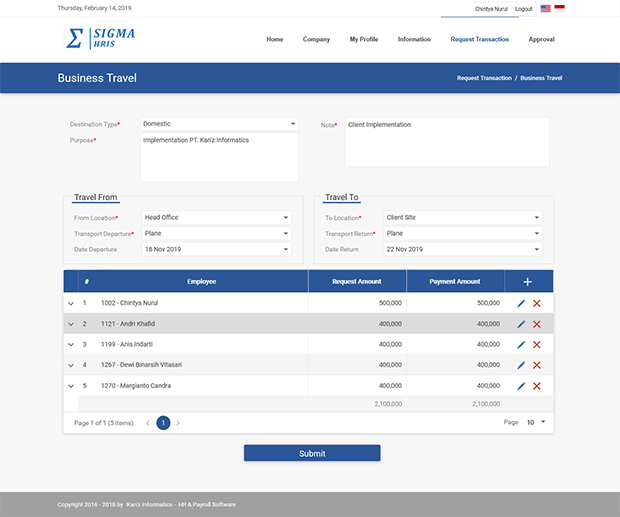The height and width of the screenshot is (517, 620).
Task: Click the Kan'z Informatics footer text
Action: [149, 505]
